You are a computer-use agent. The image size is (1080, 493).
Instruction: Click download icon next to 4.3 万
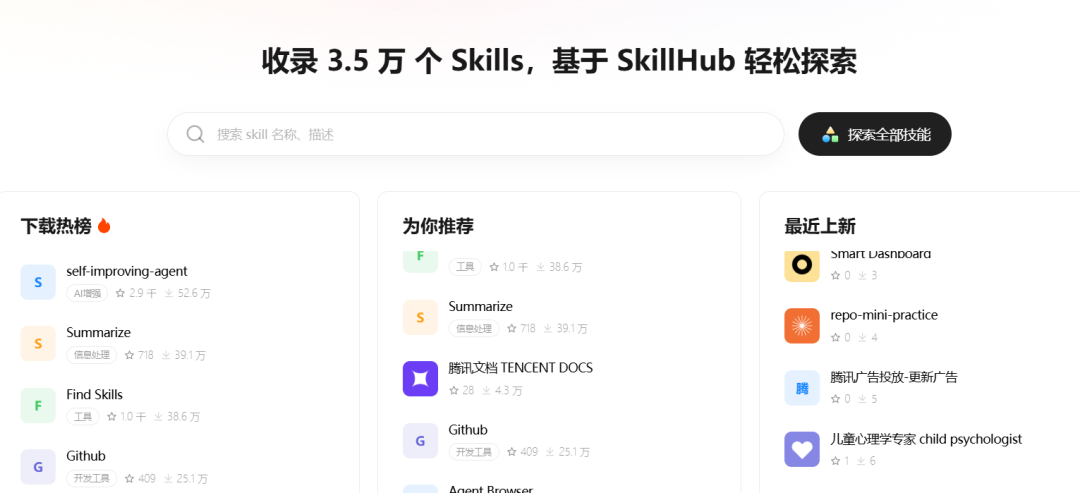point(486,390)
